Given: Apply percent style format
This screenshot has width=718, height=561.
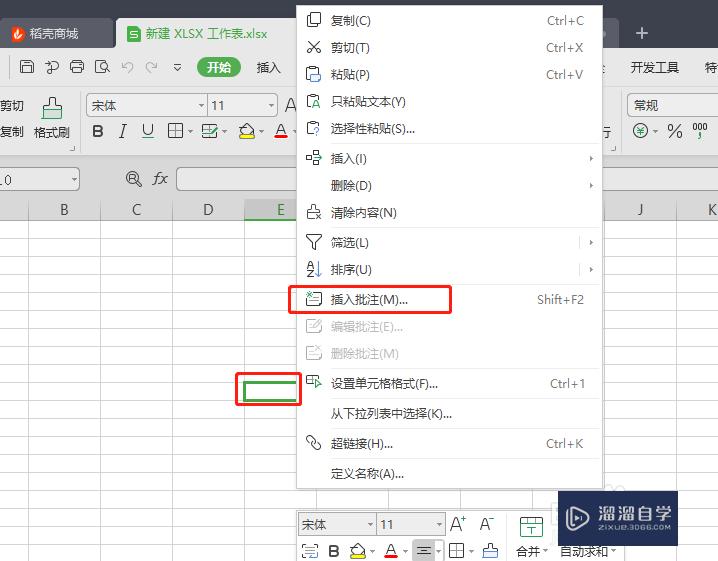Looking at the screenshot, I should 674,131.
